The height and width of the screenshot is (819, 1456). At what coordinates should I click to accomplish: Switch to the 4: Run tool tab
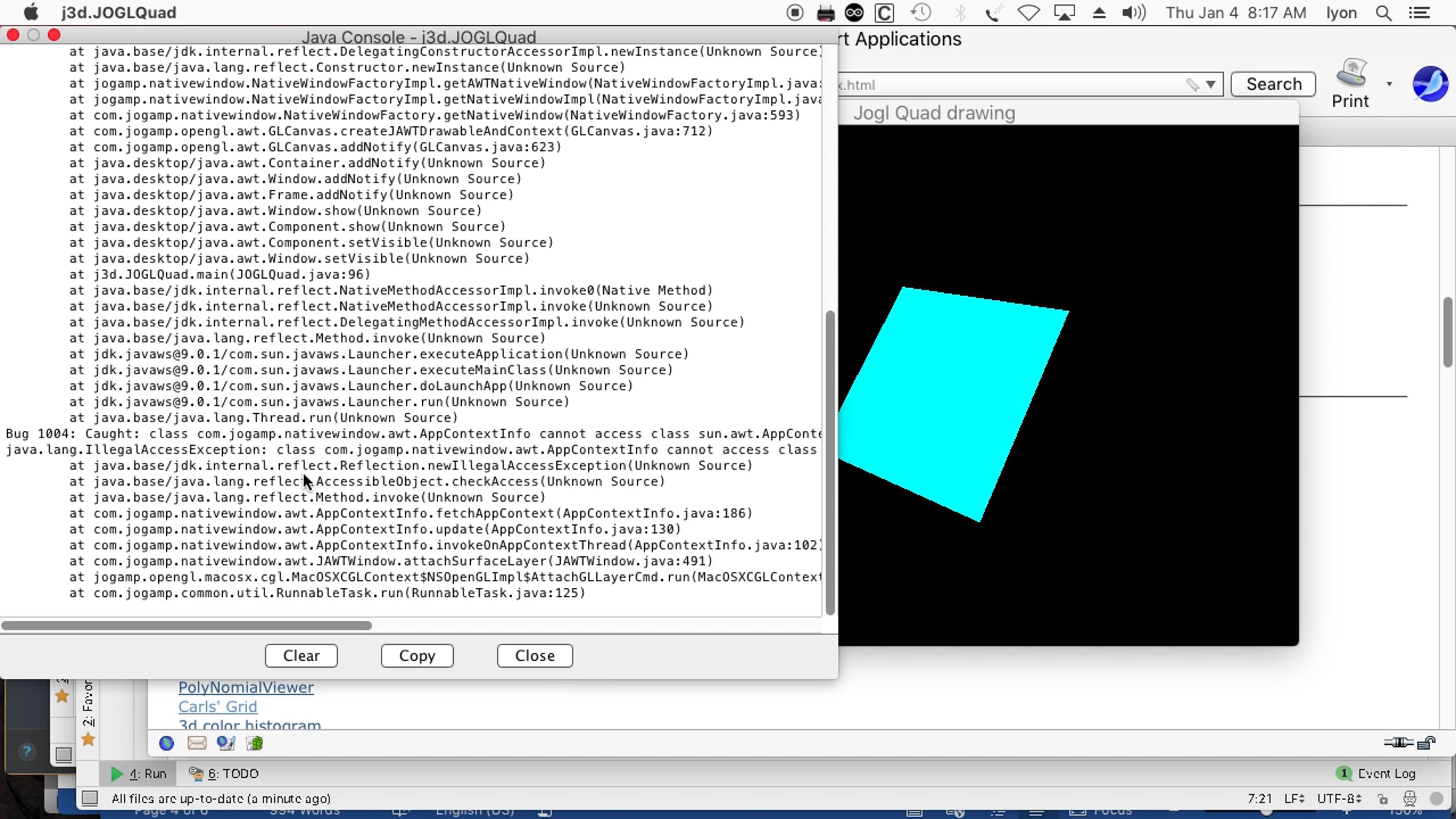click(x=138, y=773)
